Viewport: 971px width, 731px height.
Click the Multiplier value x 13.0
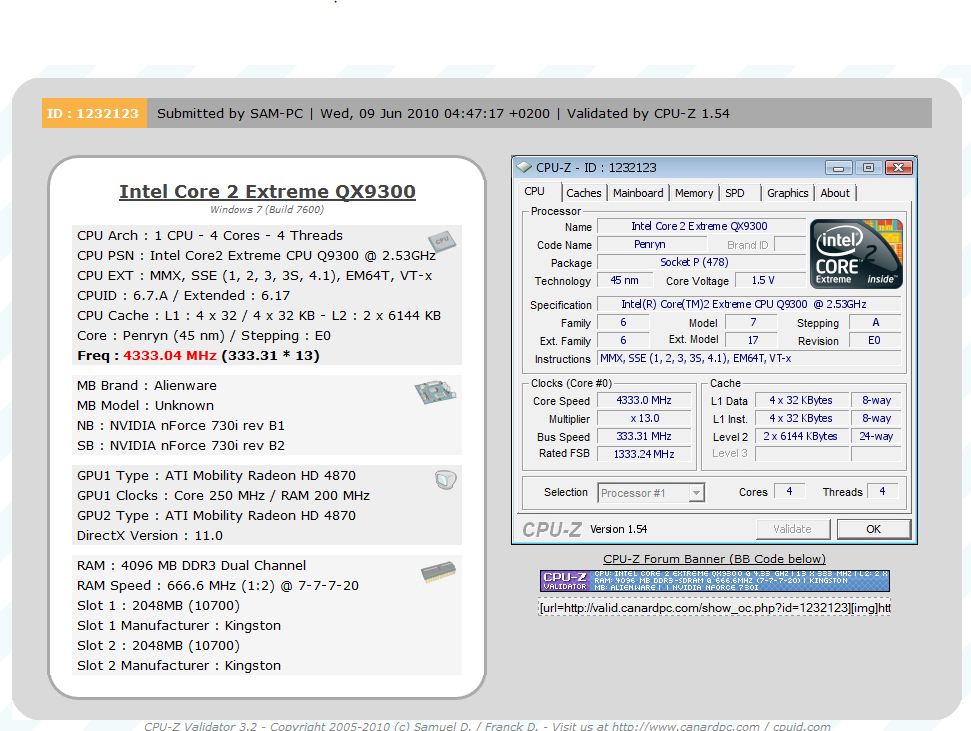[x=644, y=419]
